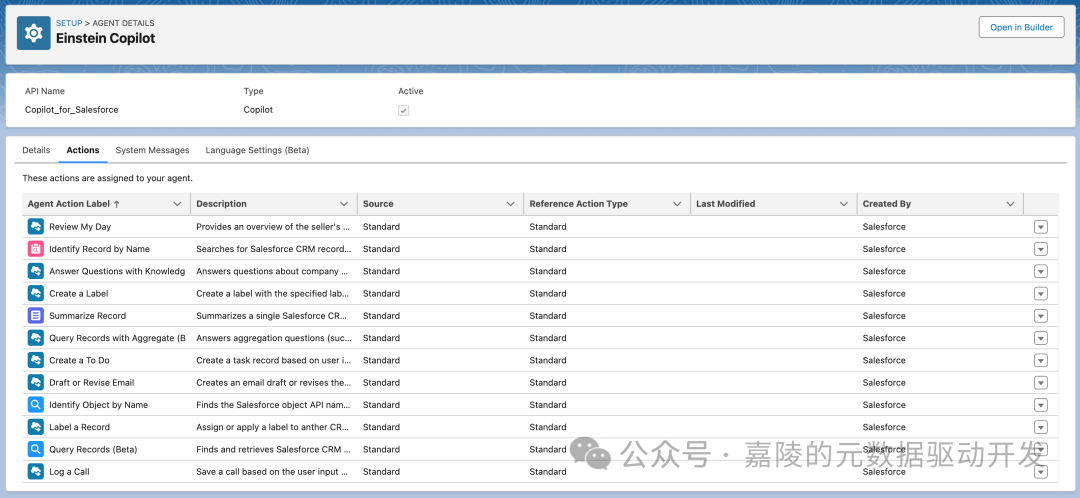Viewport: 1080px width, 498px height.
Task: Select the Actions tab
Action: [83, 150]
